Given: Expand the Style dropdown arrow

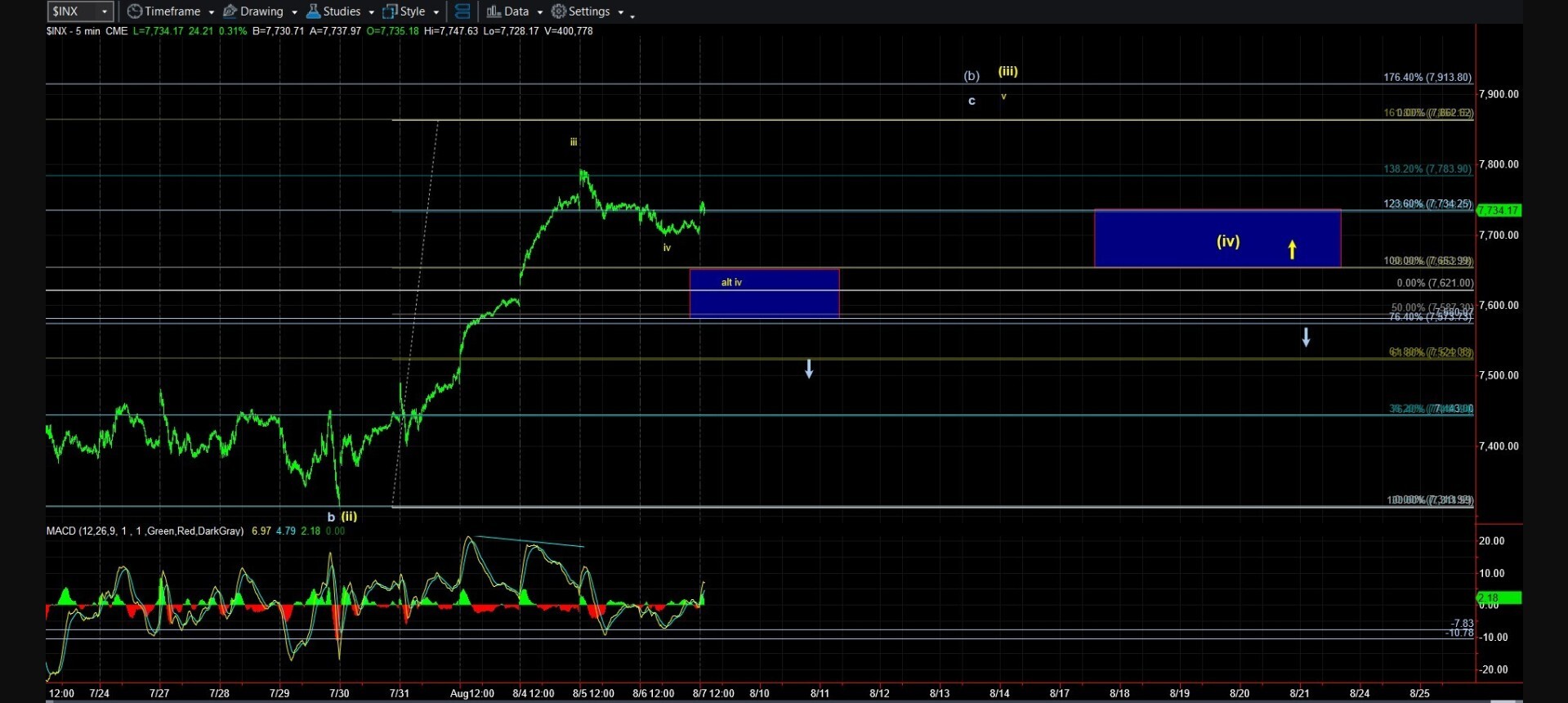Looking at the screenshot, I should click(x=436, y=12).
